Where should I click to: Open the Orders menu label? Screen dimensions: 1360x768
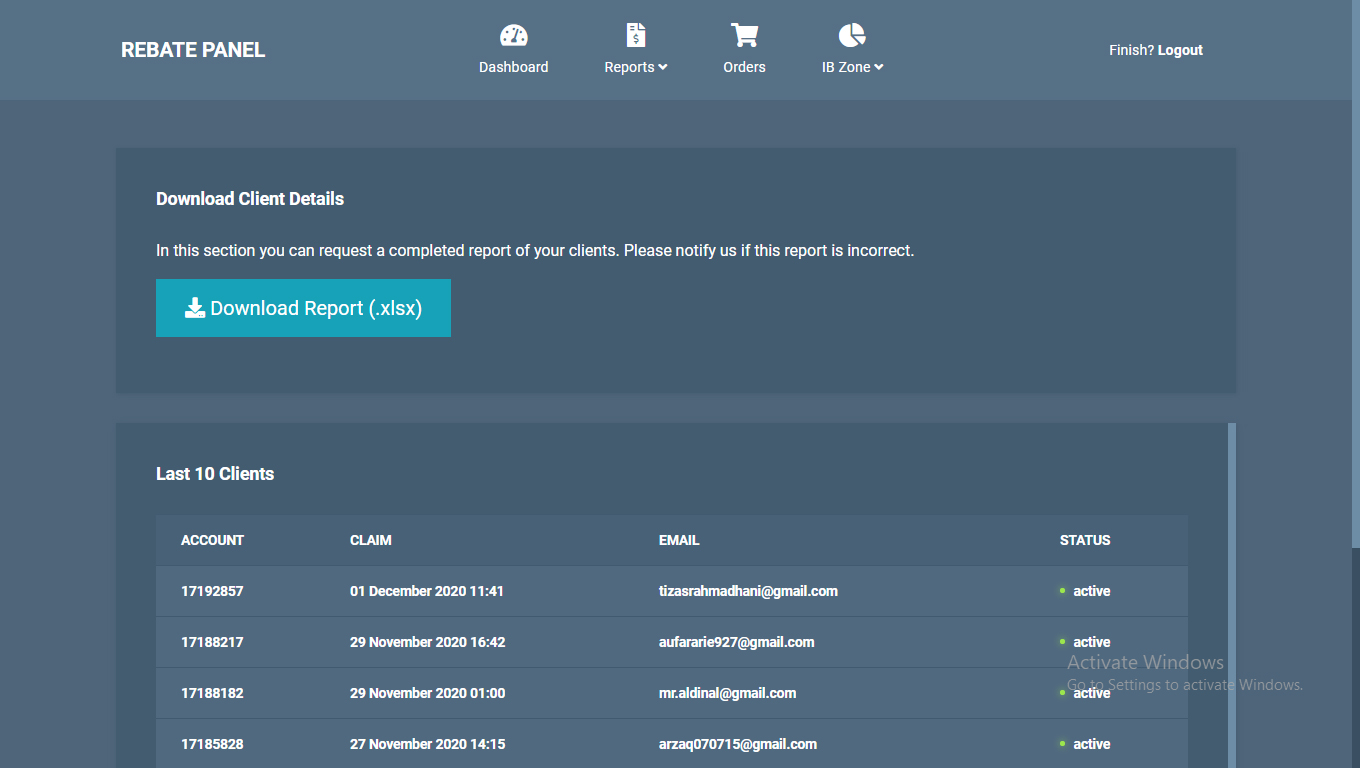(x=744, y=67)
